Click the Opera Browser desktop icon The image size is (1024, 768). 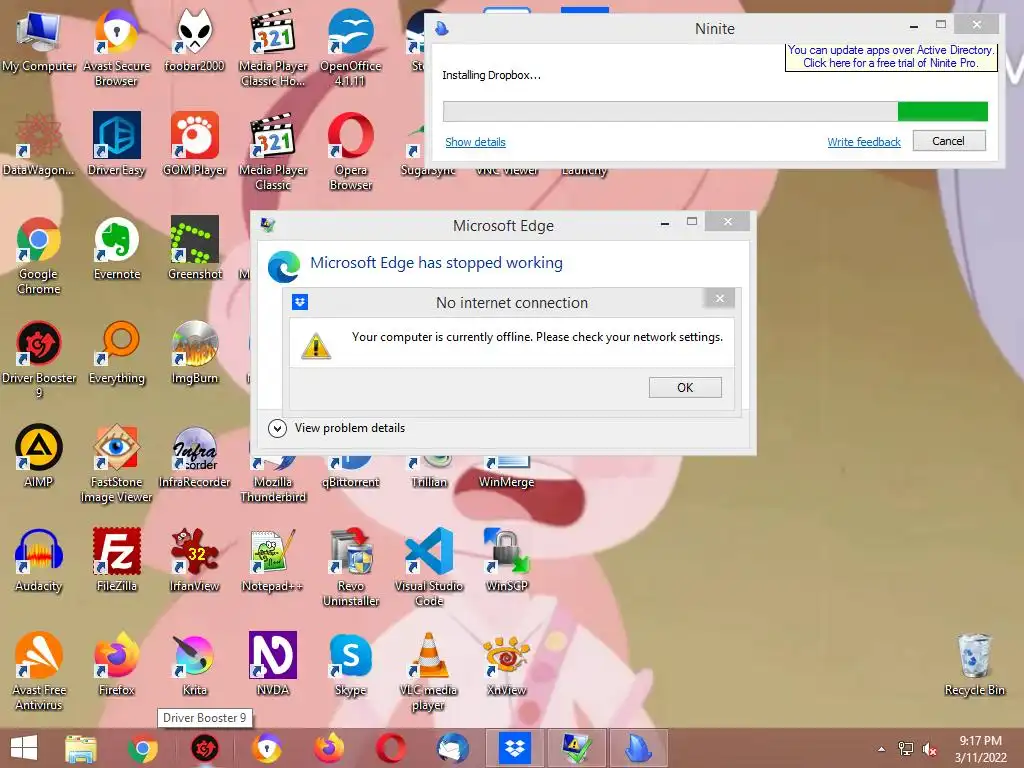pos(351,152)
